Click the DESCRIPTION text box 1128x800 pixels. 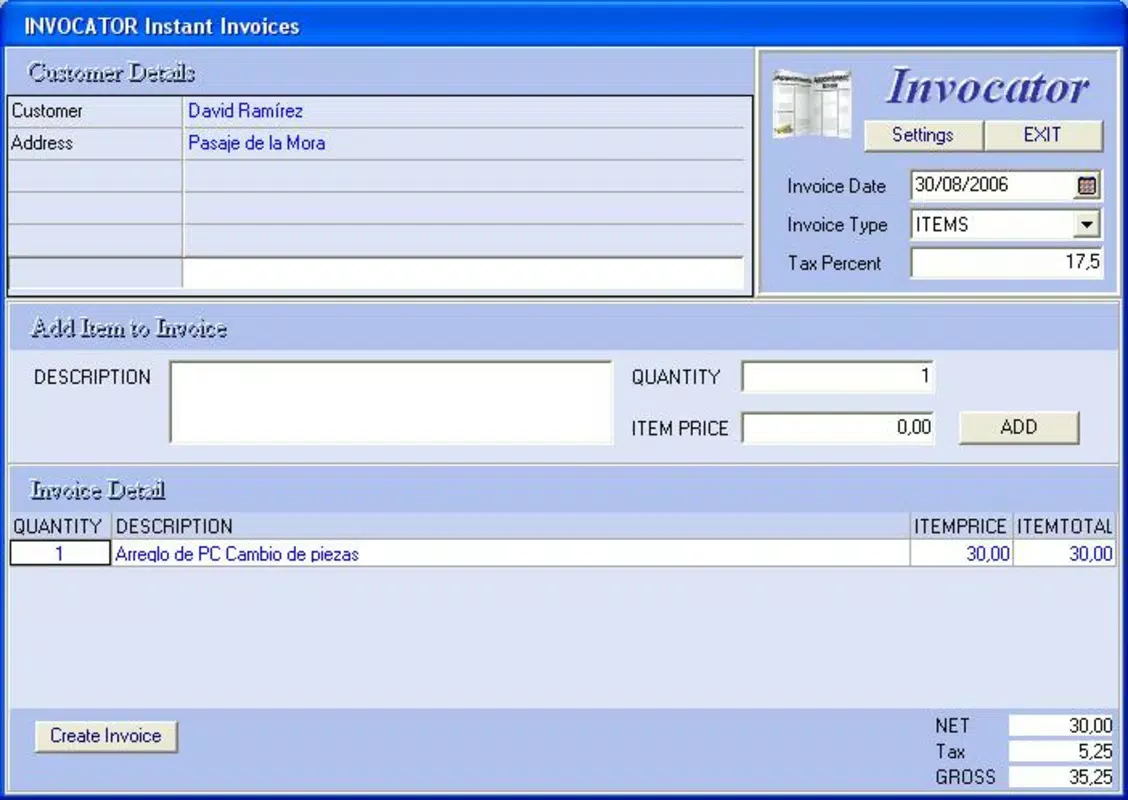tap(391, 402)
